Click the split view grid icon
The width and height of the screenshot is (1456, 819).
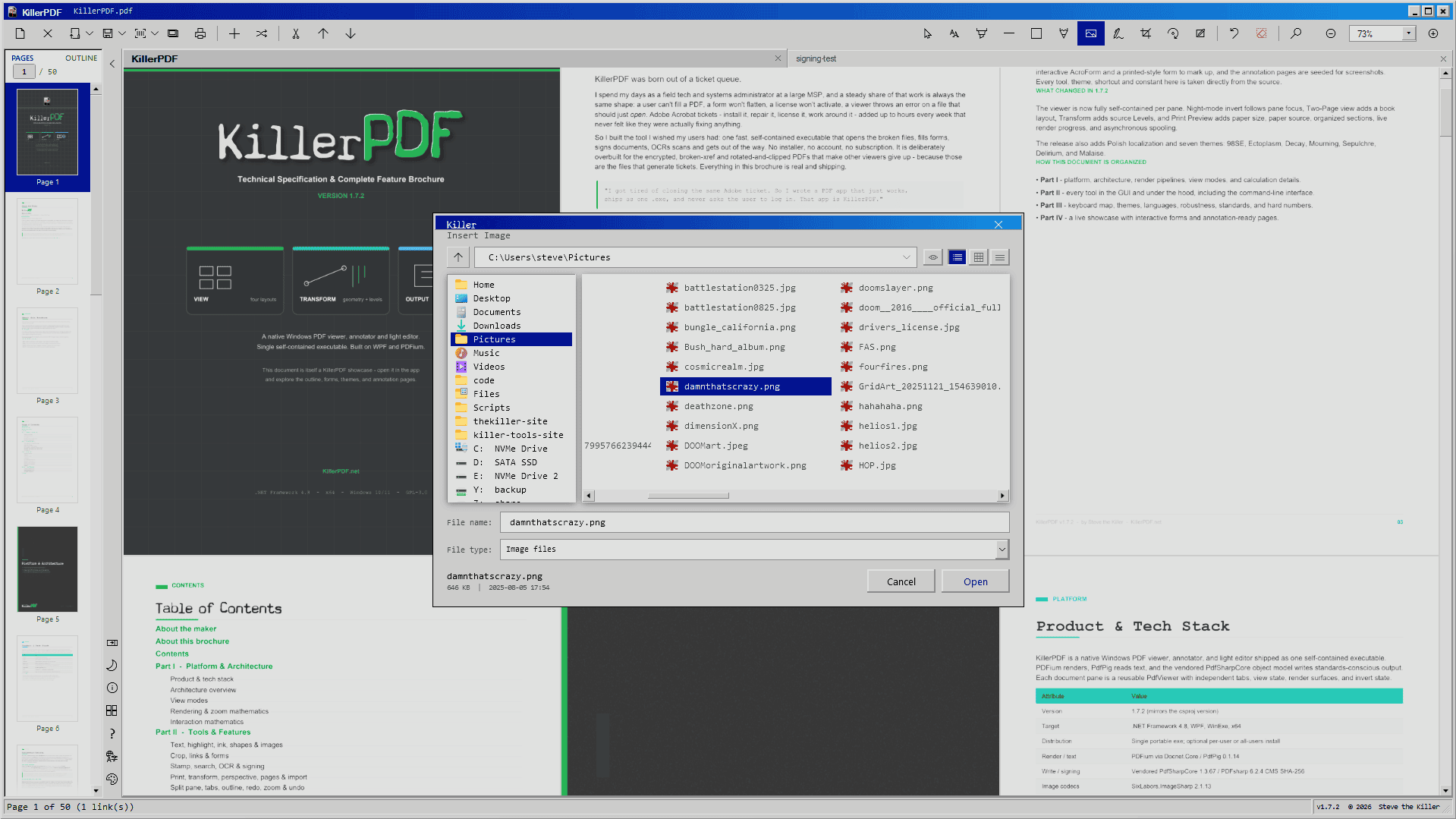pos(112,710)
